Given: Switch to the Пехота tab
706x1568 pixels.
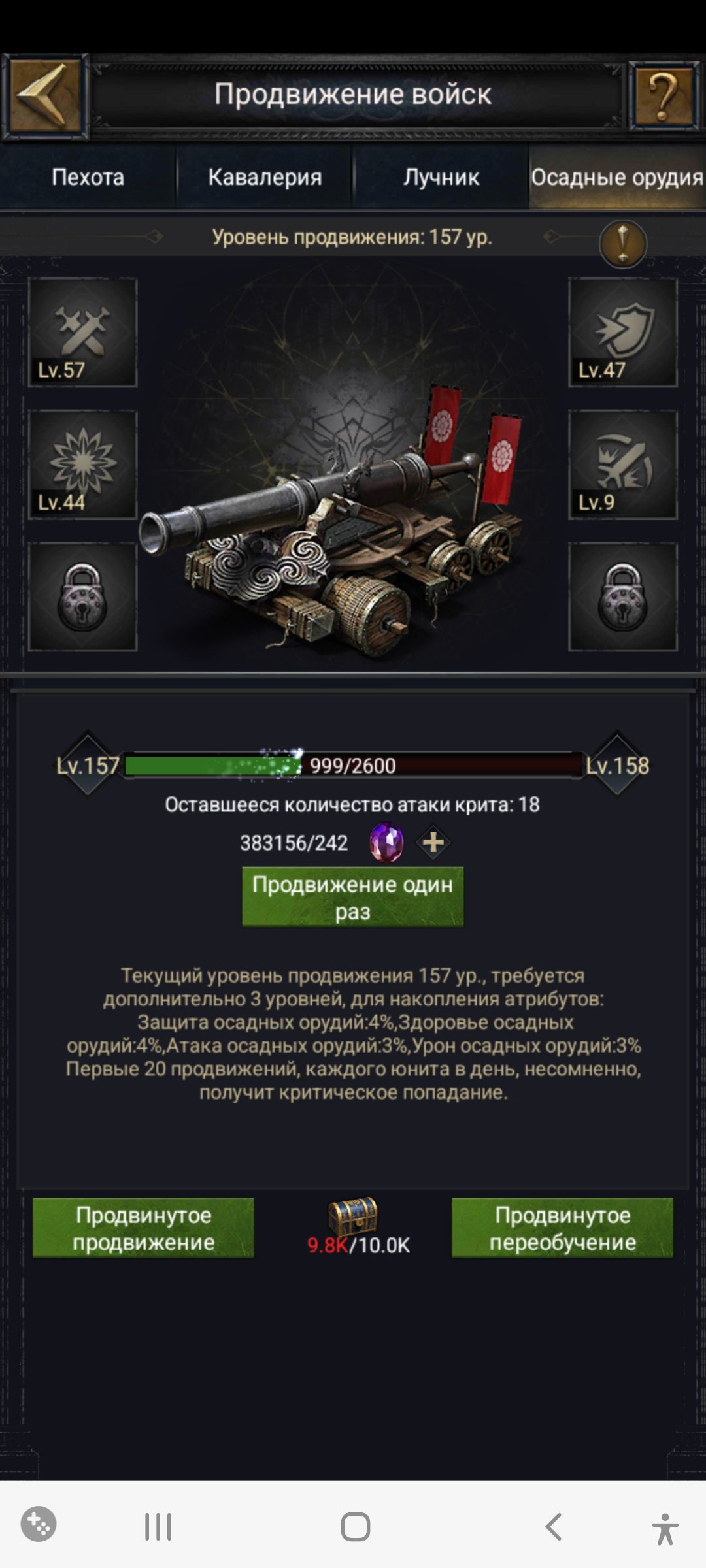Looking at the screenshot, I should pyautogui.click(x=88, y=177).
